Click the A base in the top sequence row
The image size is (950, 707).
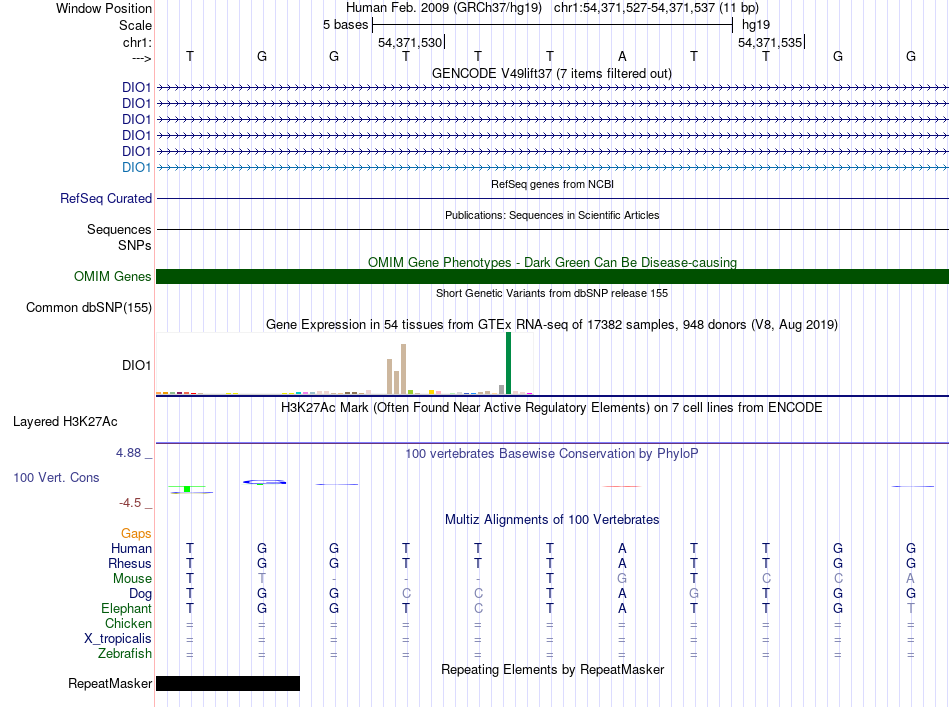pyautogui.click(x=622, y=56)
